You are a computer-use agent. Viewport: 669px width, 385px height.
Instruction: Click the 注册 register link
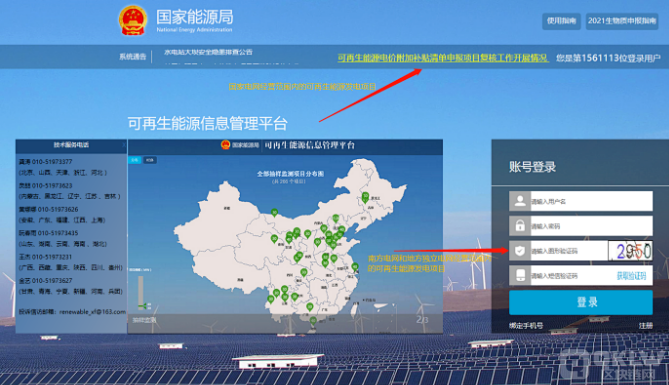[x=646, y=326]
